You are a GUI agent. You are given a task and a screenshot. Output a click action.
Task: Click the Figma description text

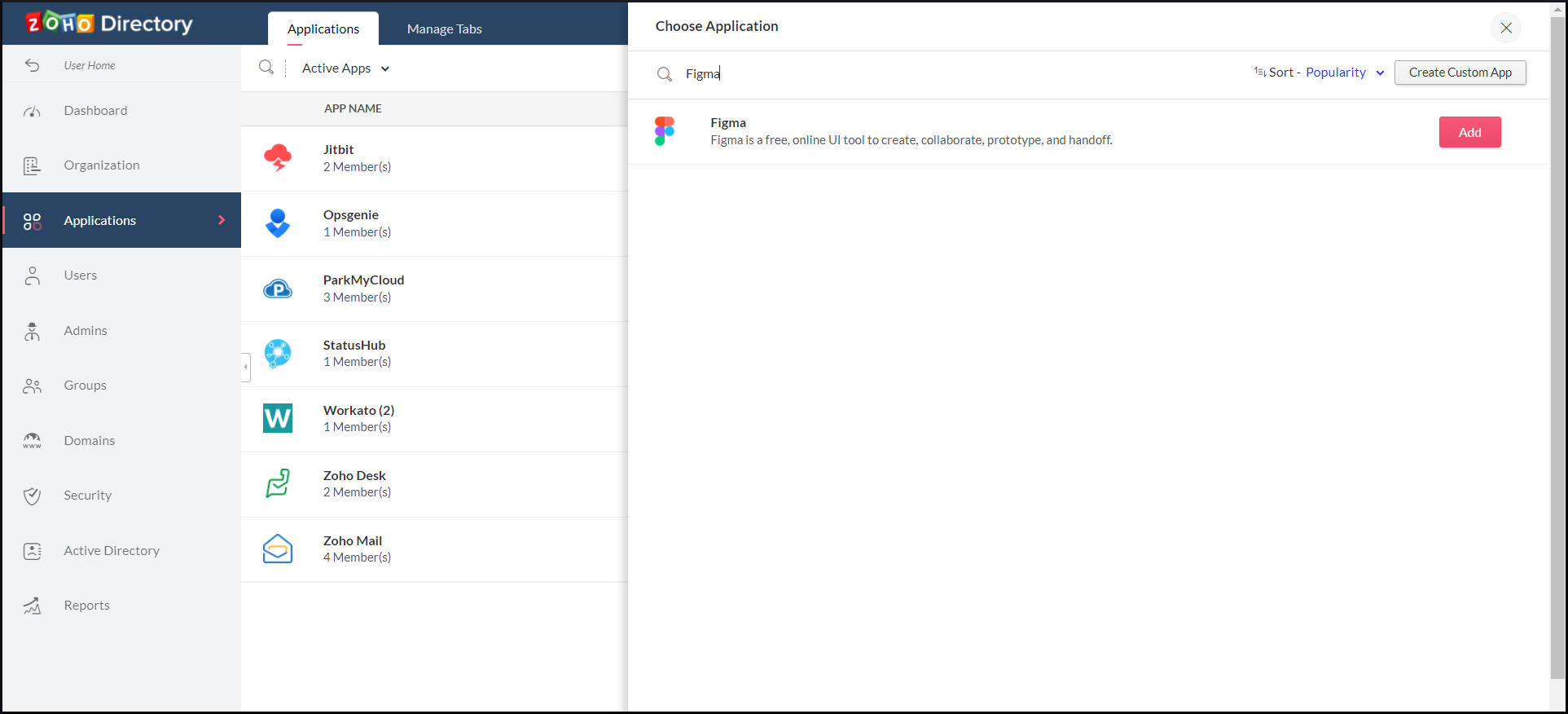coord(911,140)
